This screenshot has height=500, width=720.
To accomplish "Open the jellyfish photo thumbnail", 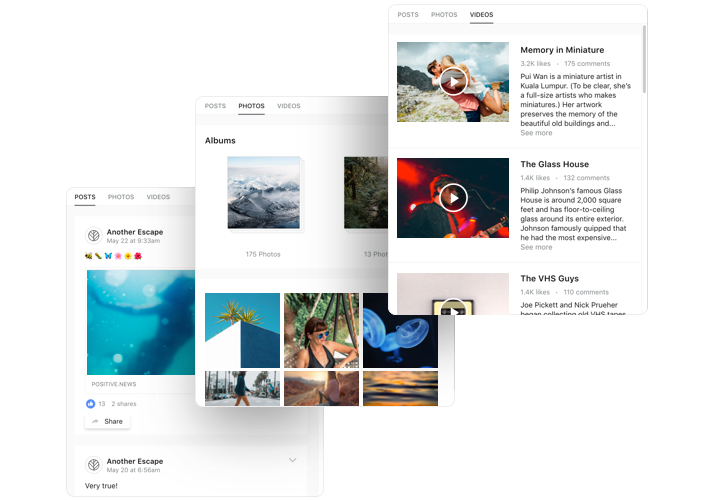I will pyautogui.click(x=400, y=331).
